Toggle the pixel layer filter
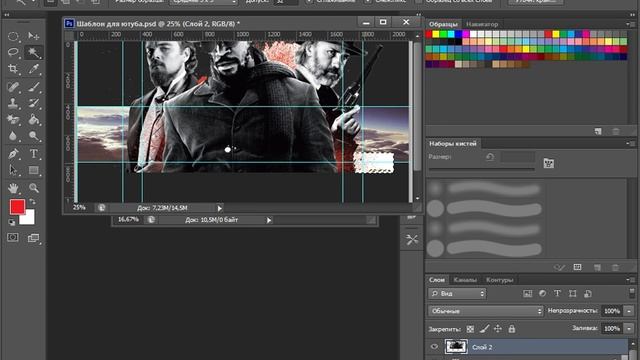The image size is (640, 360). (528, 293)
